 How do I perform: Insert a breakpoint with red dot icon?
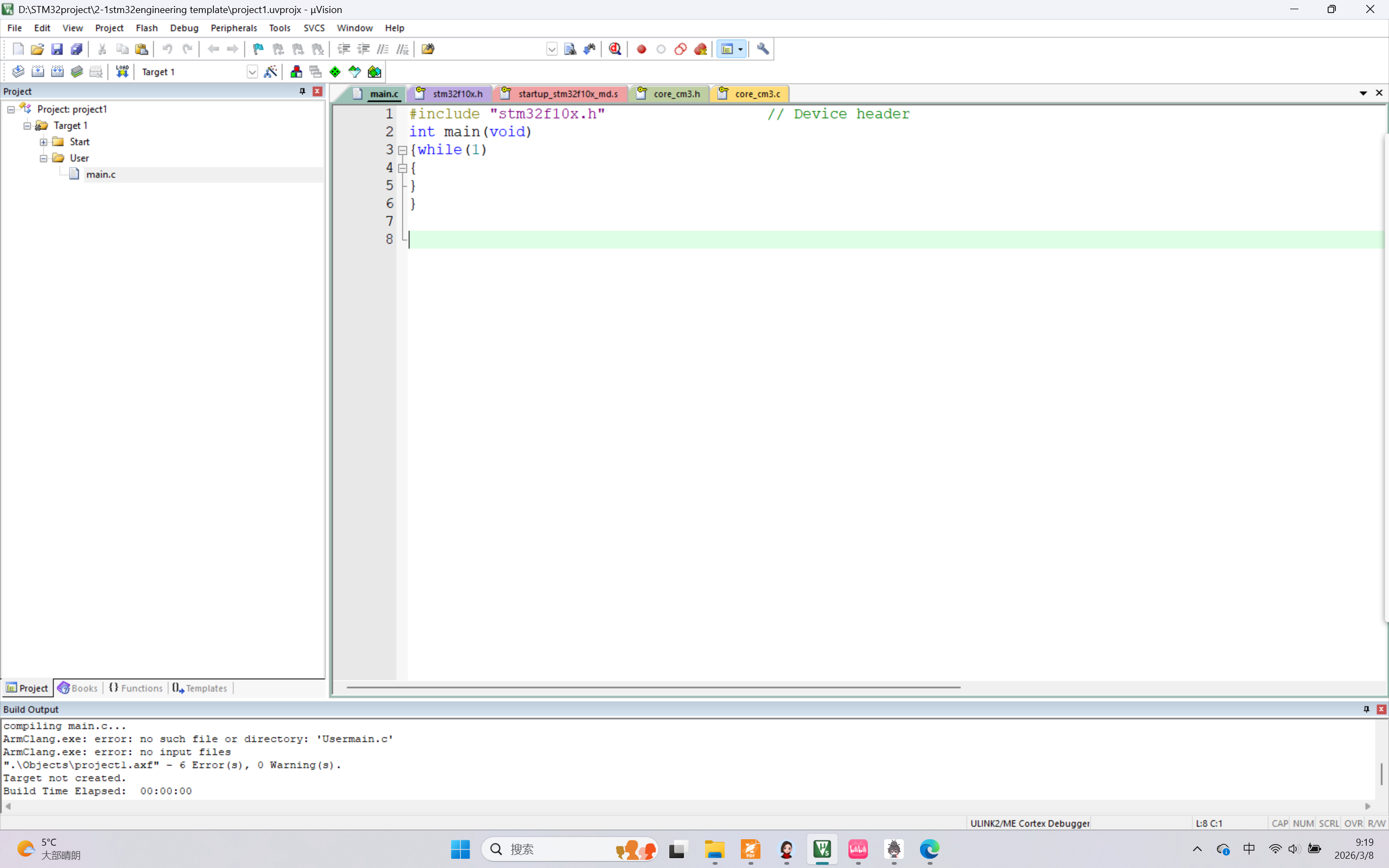642,49
